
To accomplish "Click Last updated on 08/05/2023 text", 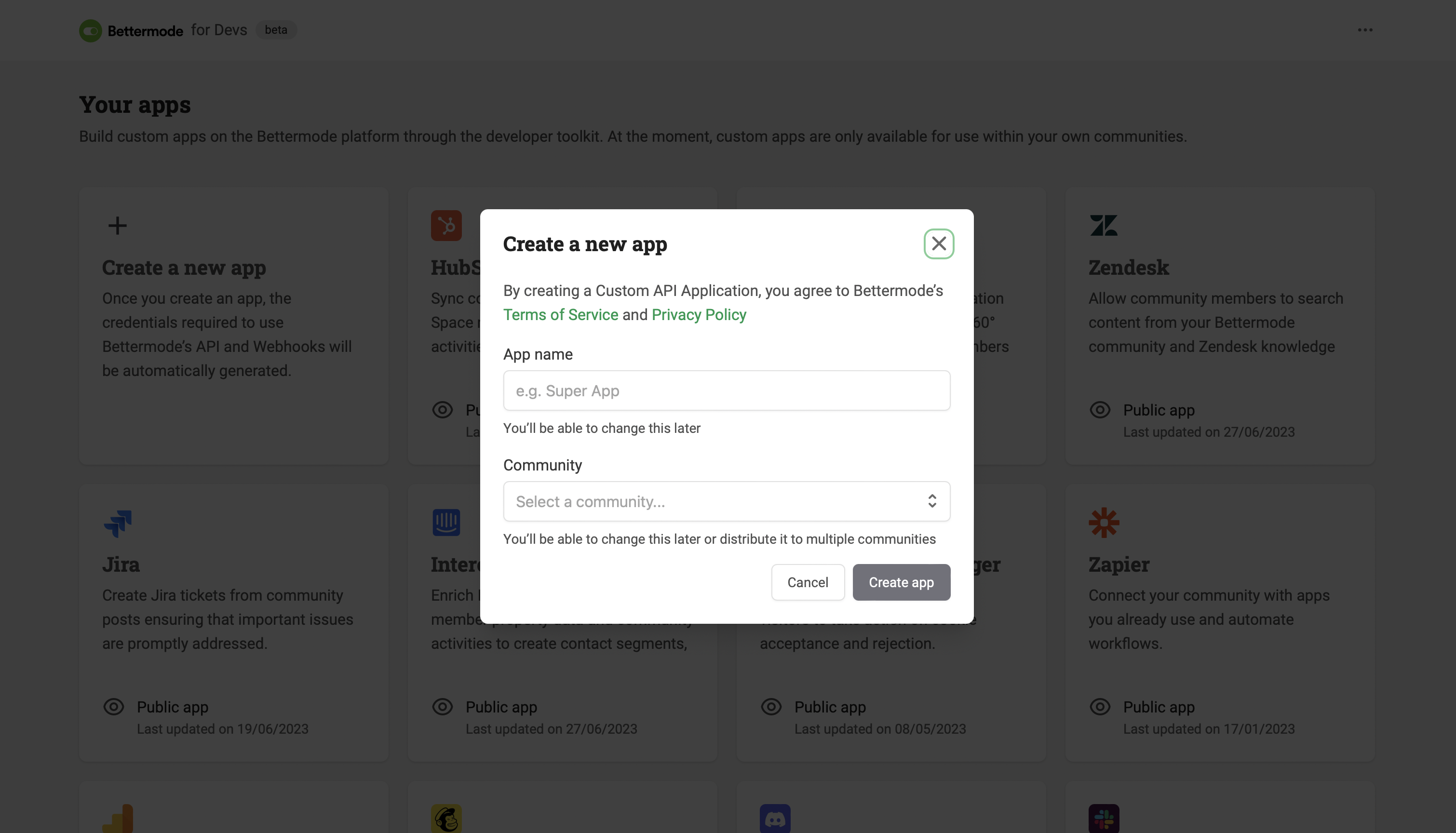I will 880,729.
